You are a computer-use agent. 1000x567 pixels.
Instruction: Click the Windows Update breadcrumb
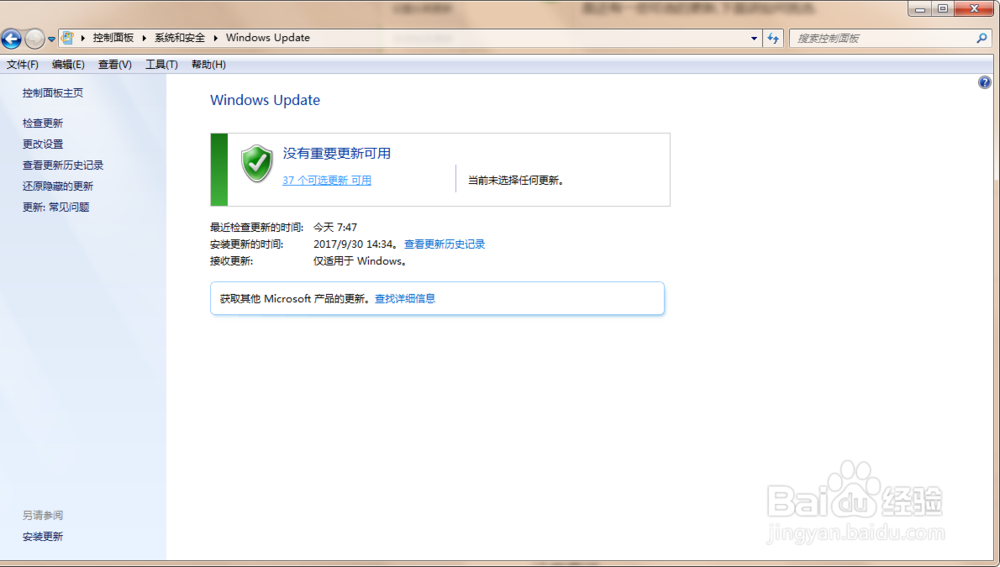pos(268,38)
